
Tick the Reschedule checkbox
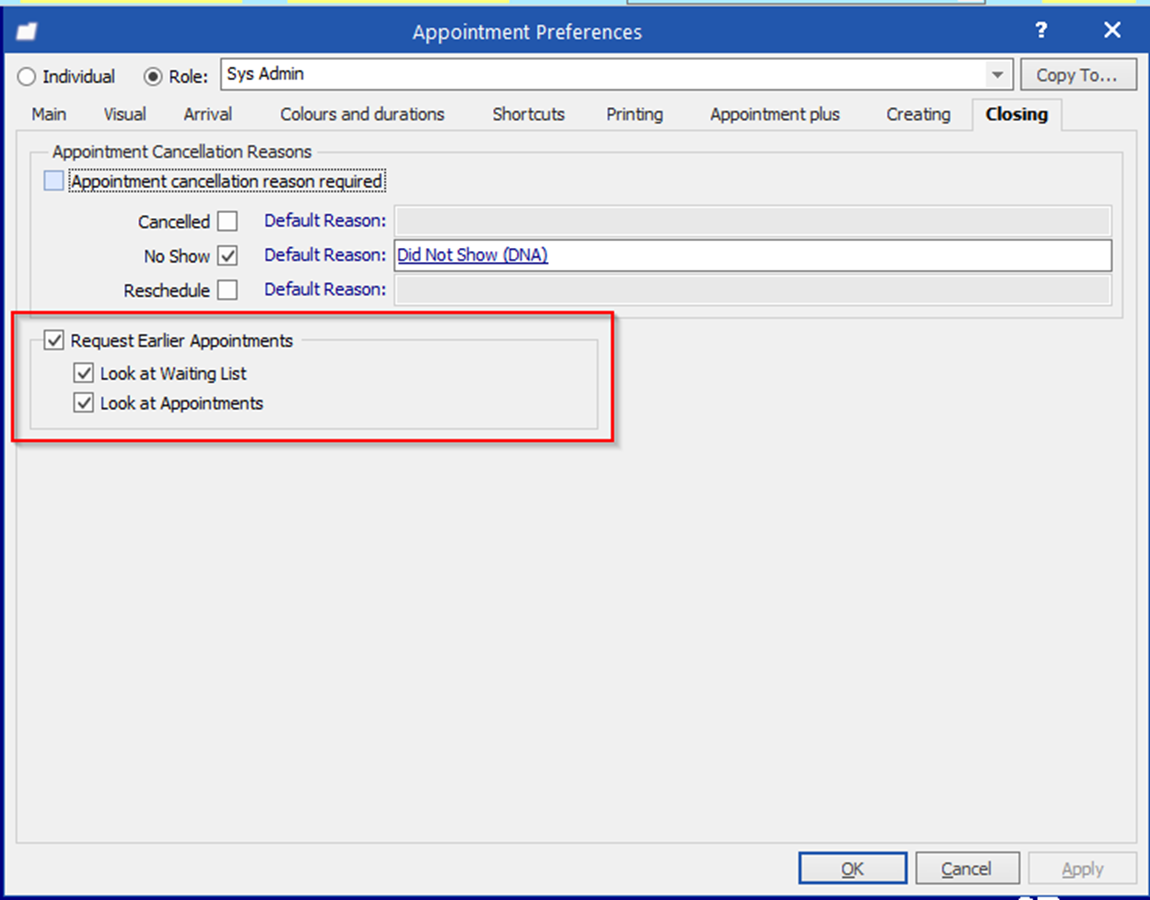[x=228, y=290]
